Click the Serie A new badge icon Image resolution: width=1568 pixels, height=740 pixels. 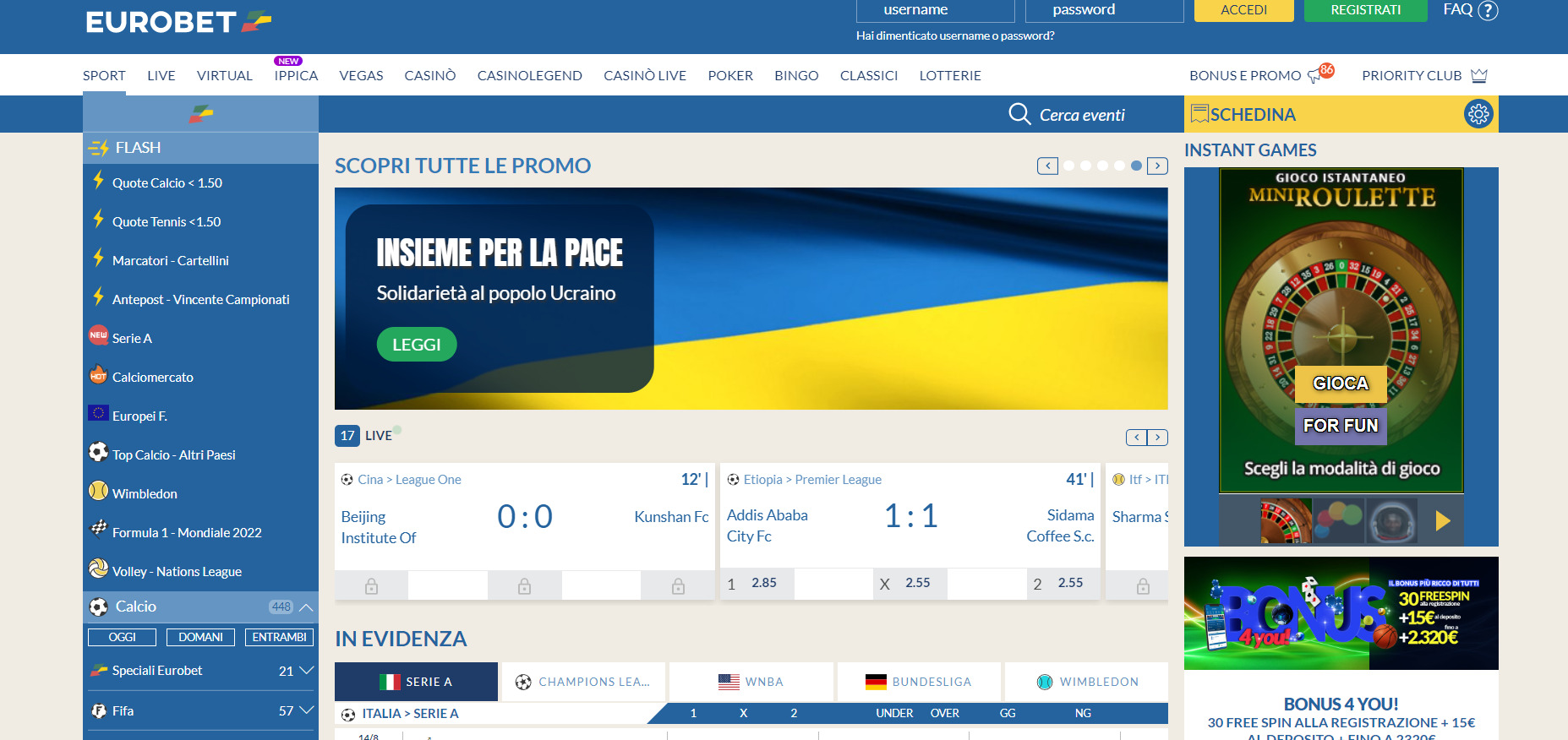tap(98, 335)
